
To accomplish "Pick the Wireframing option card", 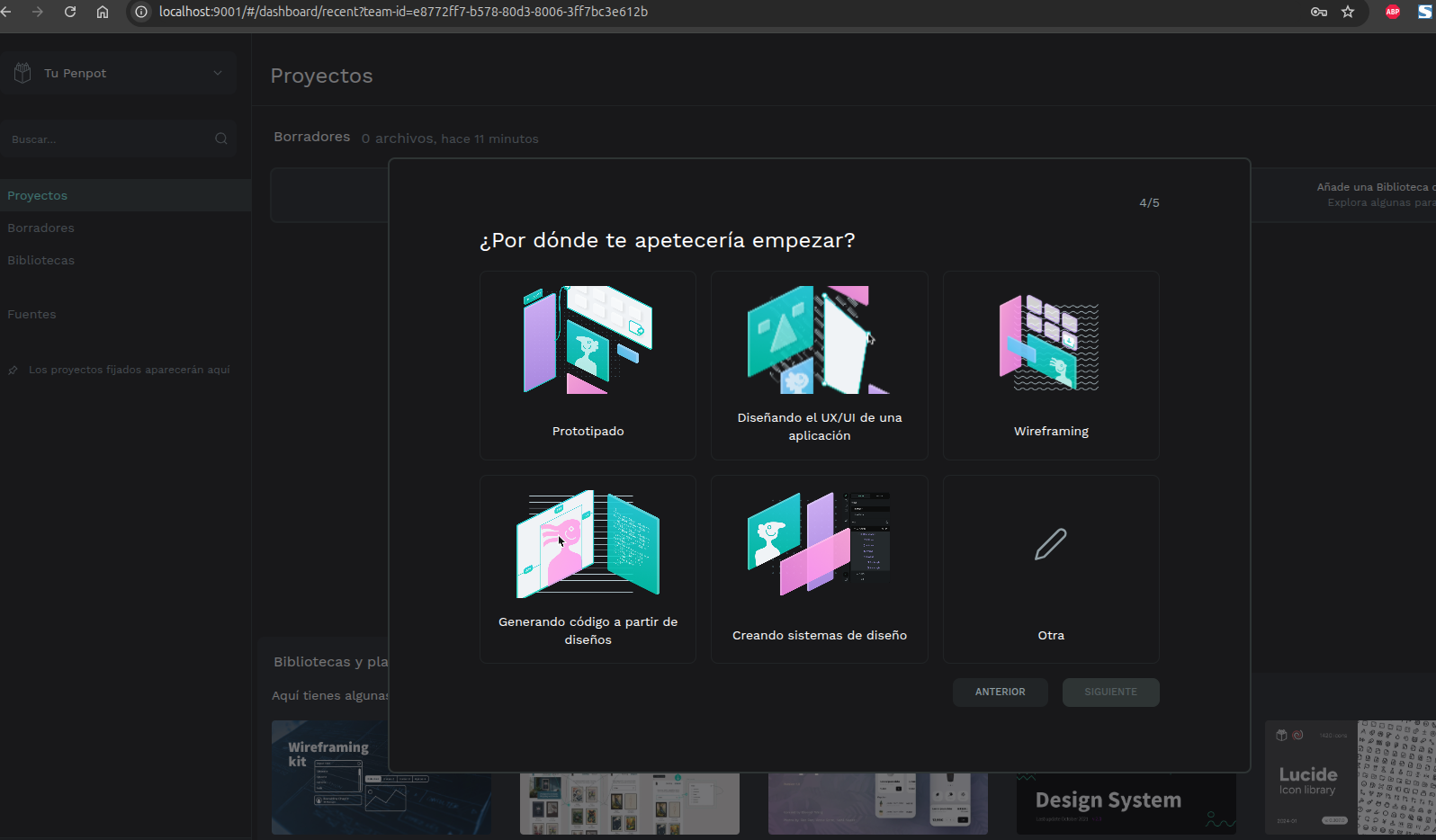I will click(x=1050, y=365).
